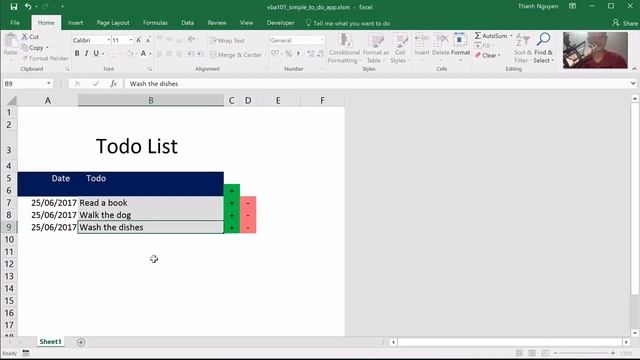This screenshot has width=640, height=360.
Task: Save the workbook with the Save icon
Action: tap(14, 7)
